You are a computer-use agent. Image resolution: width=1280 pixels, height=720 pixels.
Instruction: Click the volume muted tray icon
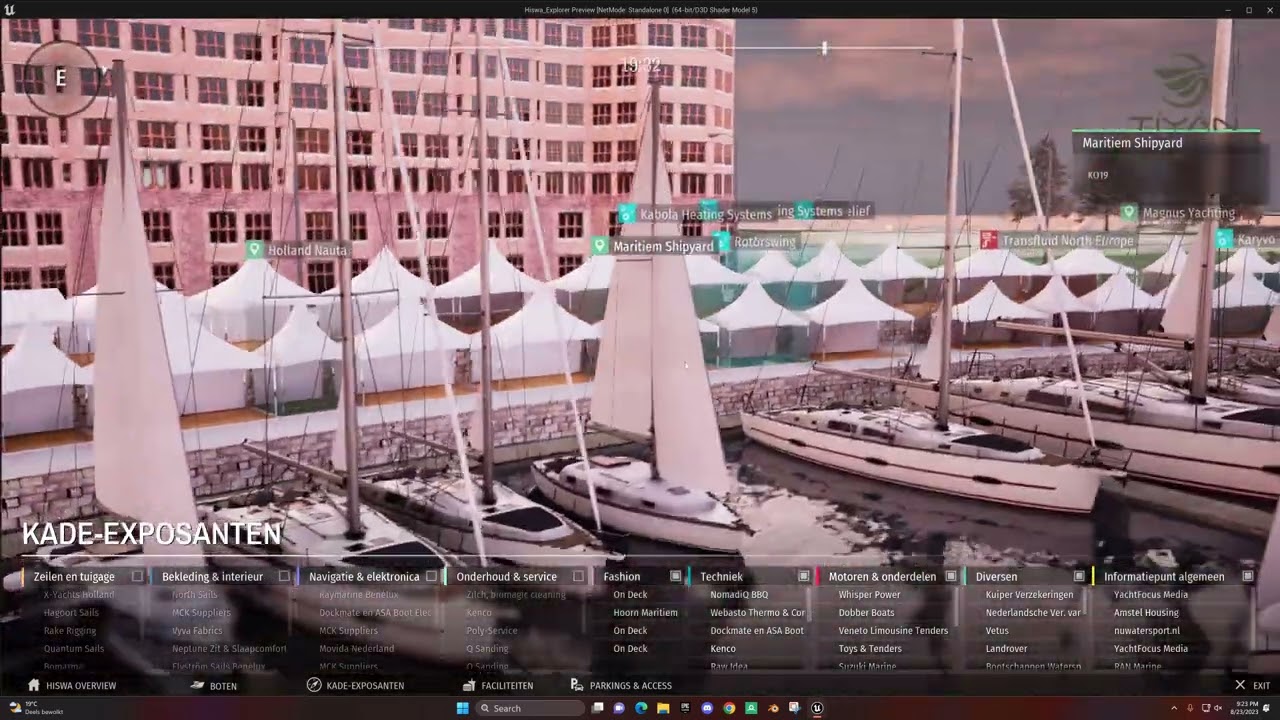click(x=1217, y=708)
